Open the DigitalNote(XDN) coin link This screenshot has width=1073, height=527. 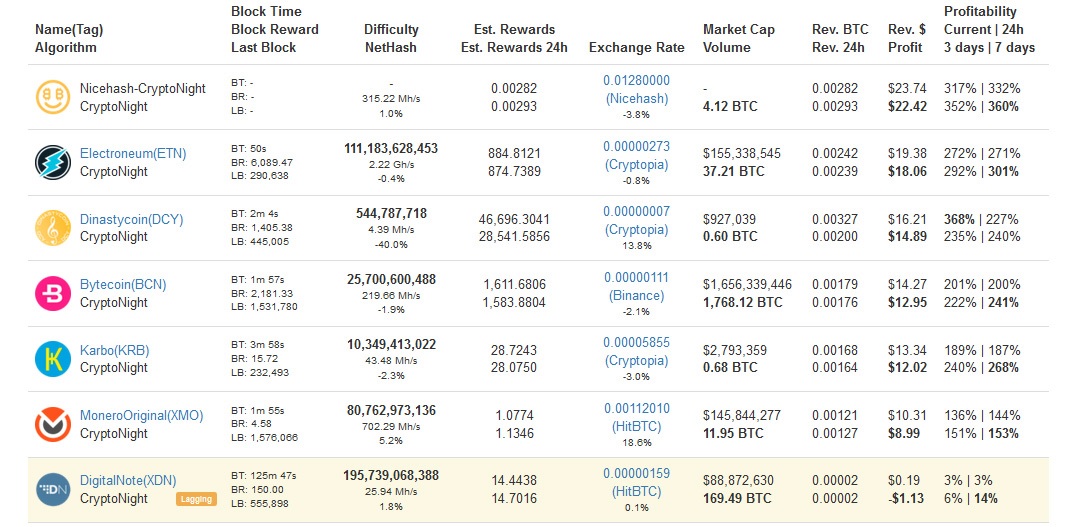pos(128,481)
